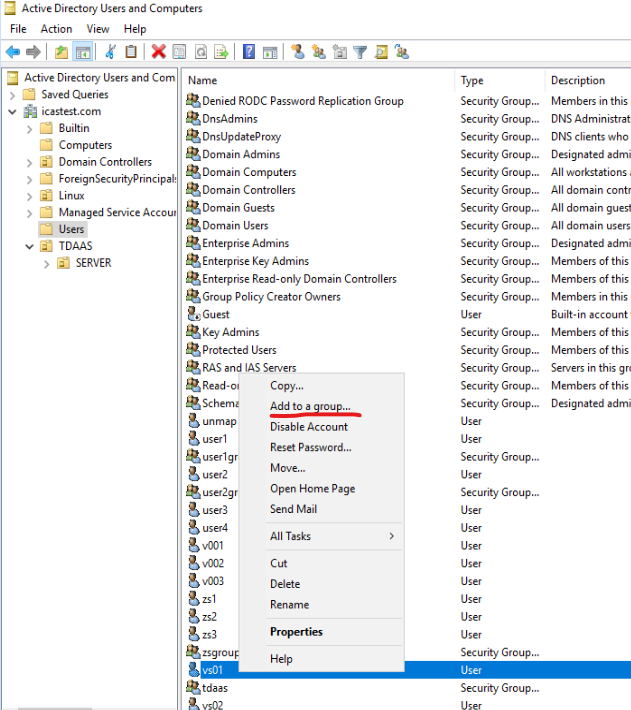Viewport: 631px width, 710px height.
Task: Open the View menu
Action: pyautogui.click(x=98, y=29)
